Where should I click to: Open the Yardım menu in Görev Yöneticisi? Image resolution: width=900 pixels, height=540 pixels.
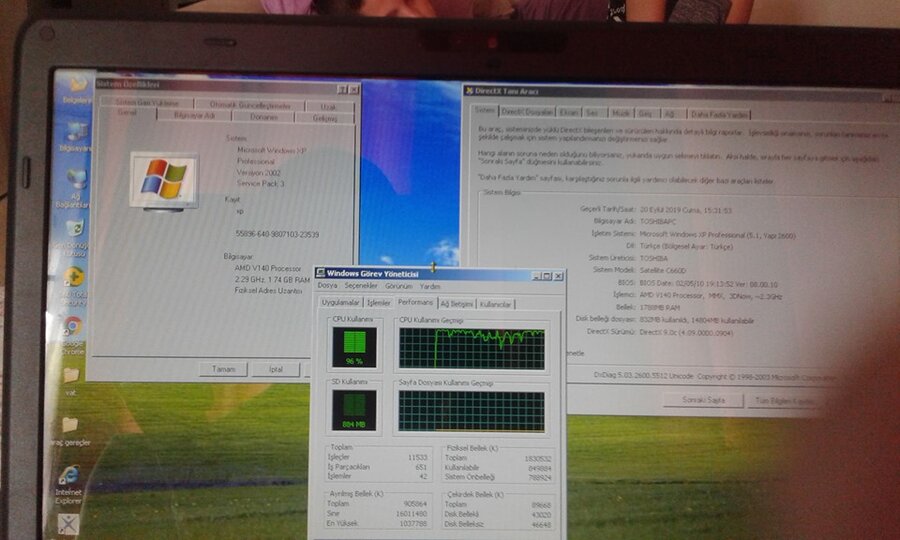tap(429, 286)
